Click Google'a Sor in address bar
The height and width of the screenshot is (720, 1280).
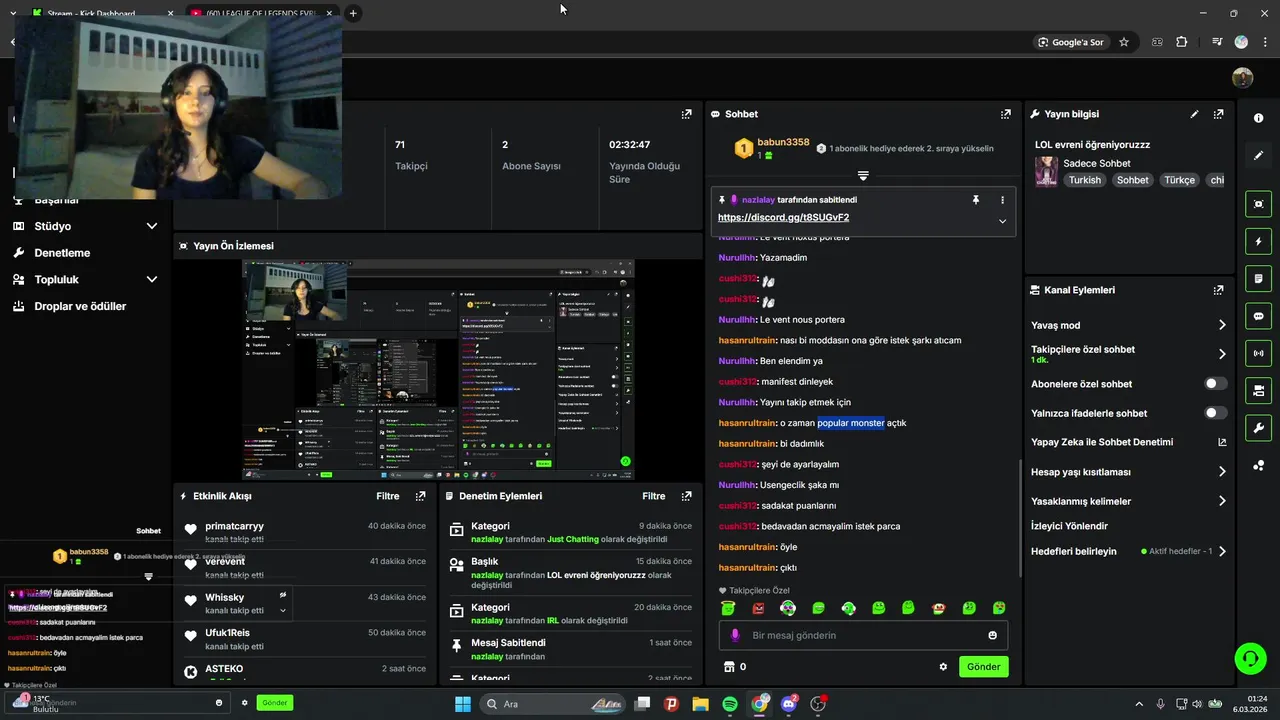[1070, 42]
